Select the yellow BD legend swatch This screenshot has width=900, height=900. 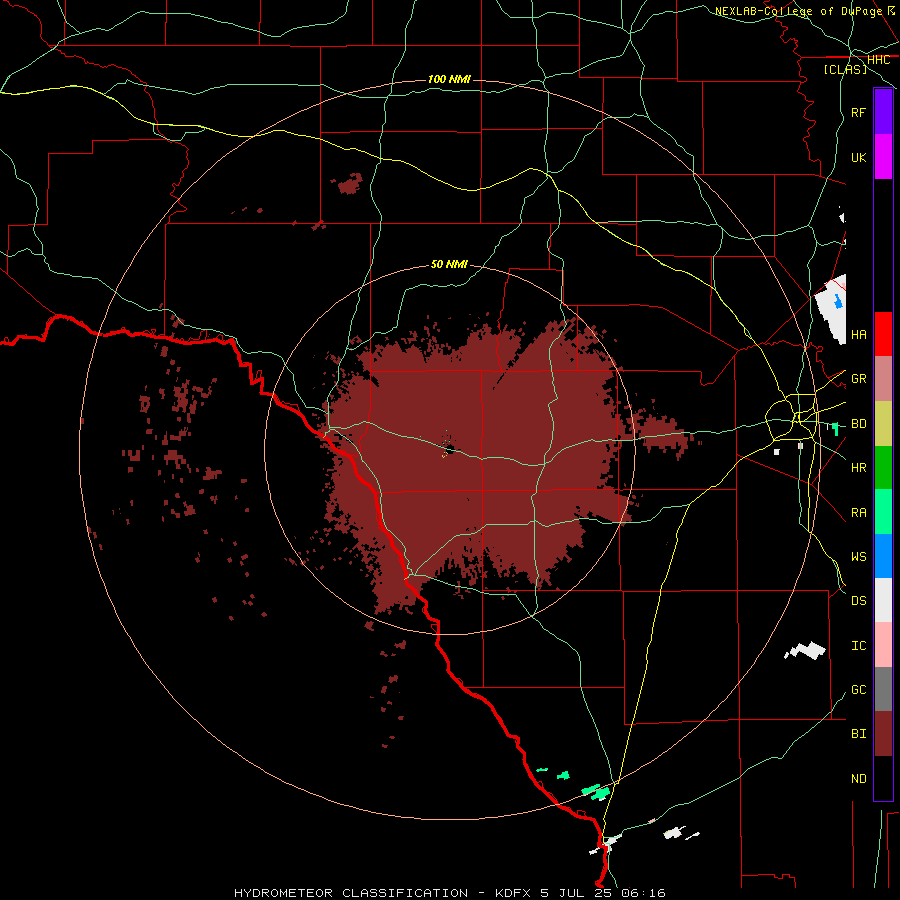click(883, 424)
